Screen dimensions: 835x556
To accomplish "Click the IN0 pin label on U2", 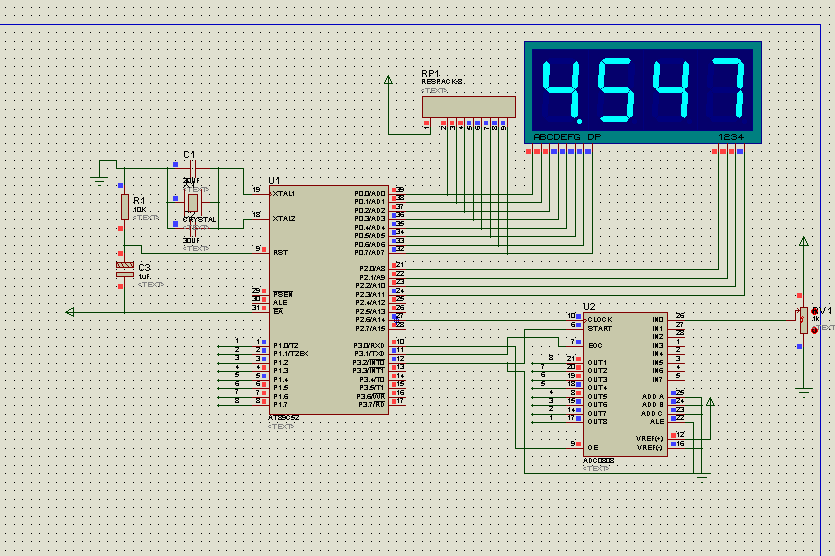I will click(658, 320).
